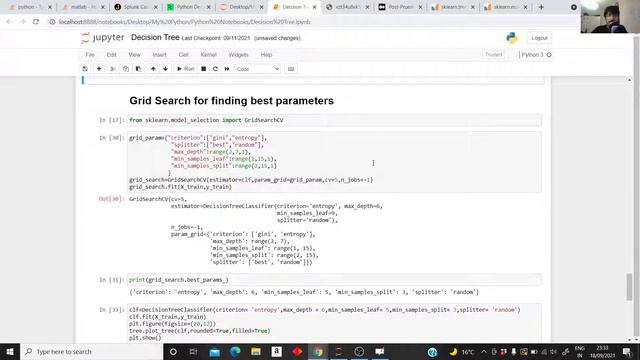Click the site information icon in address bar
This screenshot has width=640, height=360.
(x=52, y=22)
